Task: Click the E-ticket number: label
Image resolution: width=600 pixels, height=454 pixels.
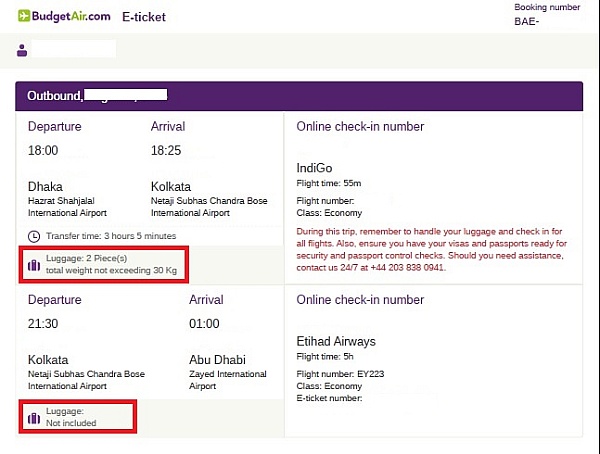Action: pos(329,398)
